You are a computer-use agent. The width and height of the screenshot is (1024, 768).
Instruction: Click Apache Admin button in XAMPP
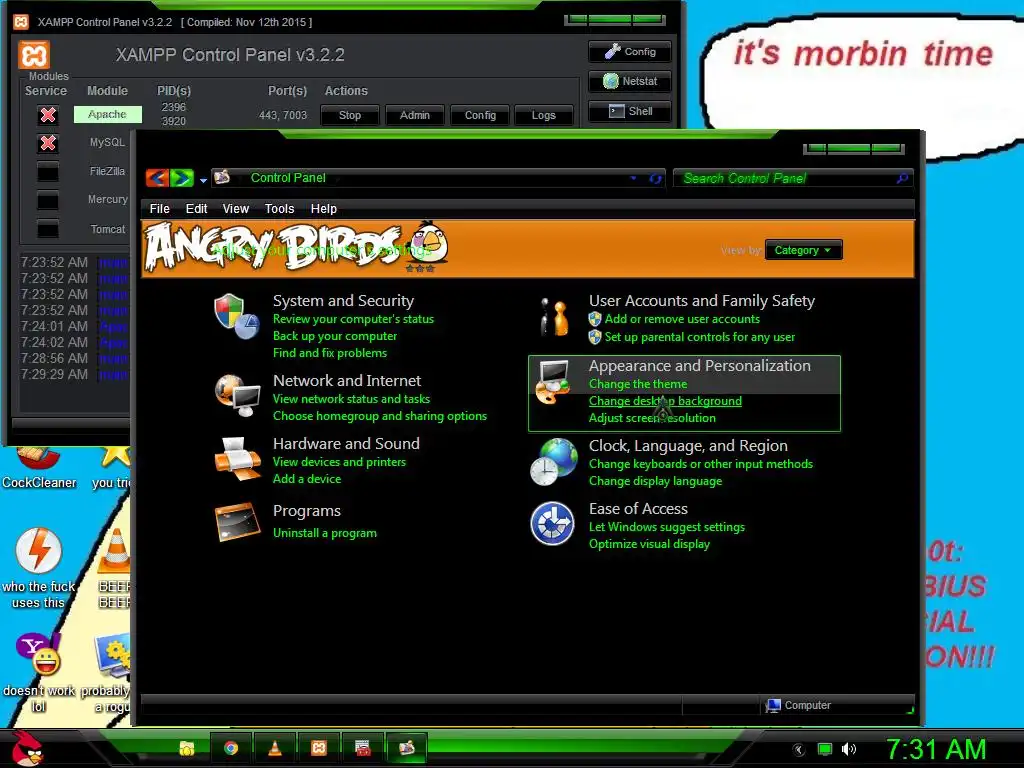click(415, 115)
